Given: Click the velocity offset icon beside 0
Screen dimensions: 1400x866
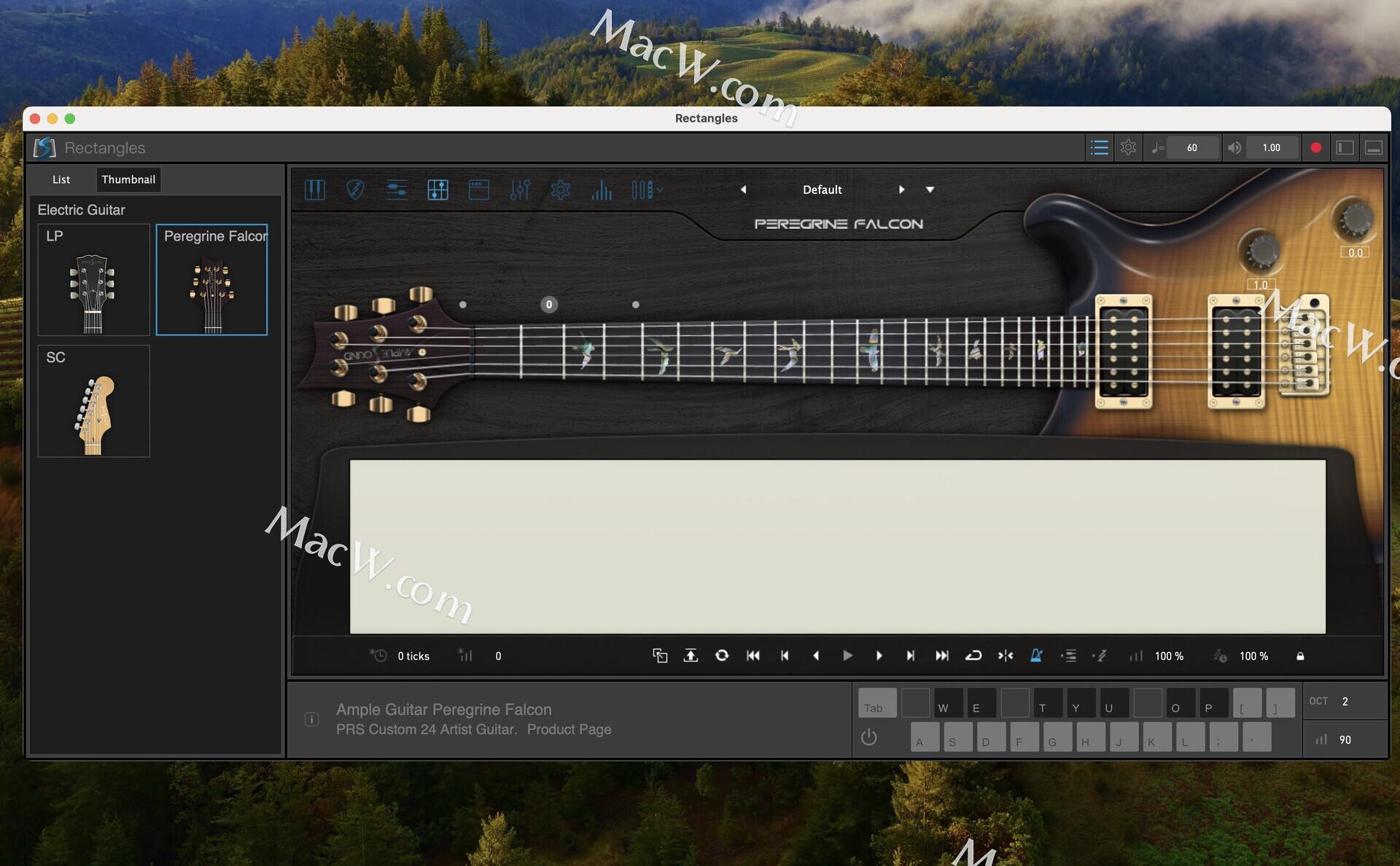Looking at the screenshot, I should coord(465,655).
